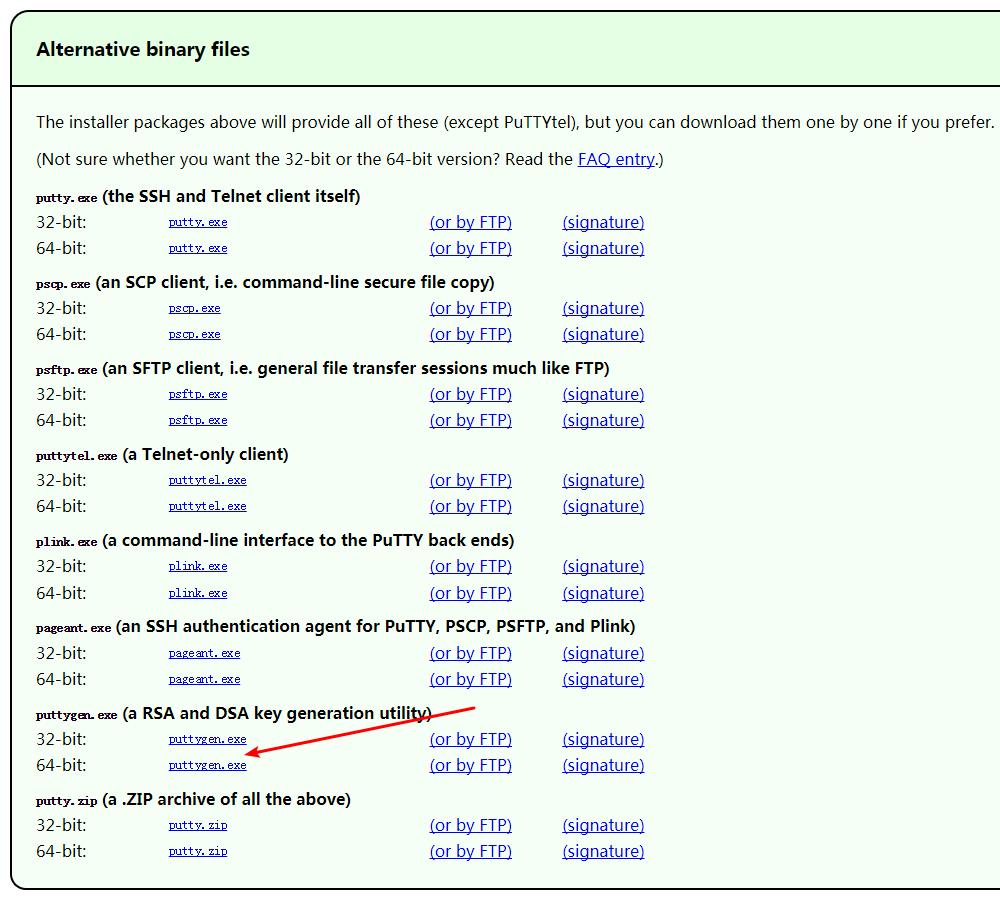Viewport: 1000px width, 900px height.
Task: Get 32-bit plink.exe by FTP
Action: point(471,567)
